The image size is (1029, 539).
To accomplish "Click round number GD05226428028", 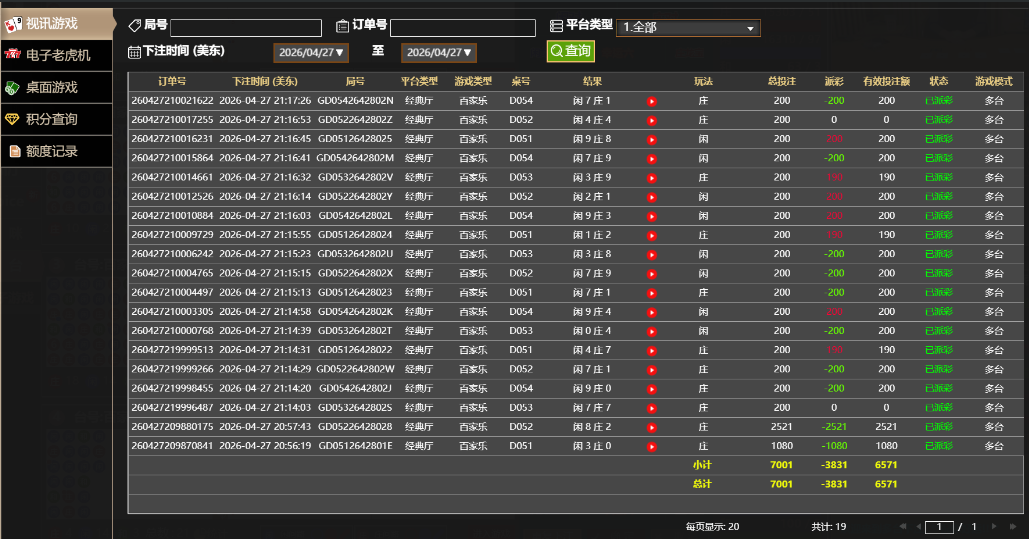I will click(x=355, y=427).
